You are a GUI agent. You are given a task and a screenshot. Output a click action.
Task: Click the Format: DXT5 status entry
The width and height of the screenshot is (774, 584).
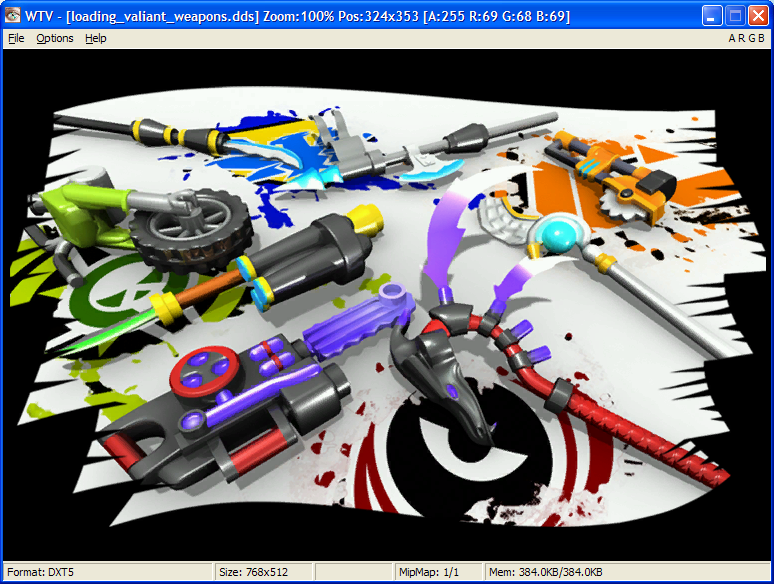point(108,572)
